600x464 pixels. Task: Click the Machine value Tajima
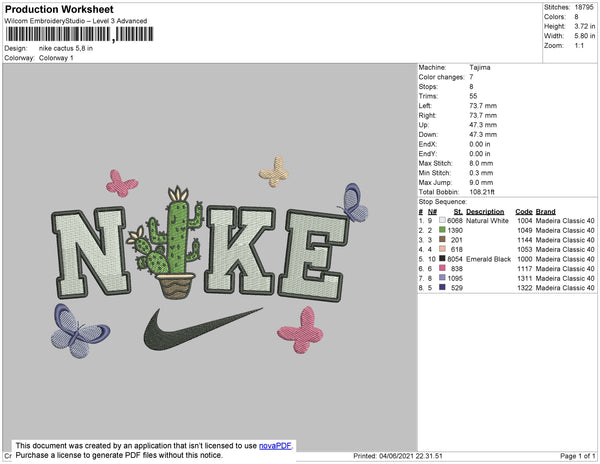point(480,67)
